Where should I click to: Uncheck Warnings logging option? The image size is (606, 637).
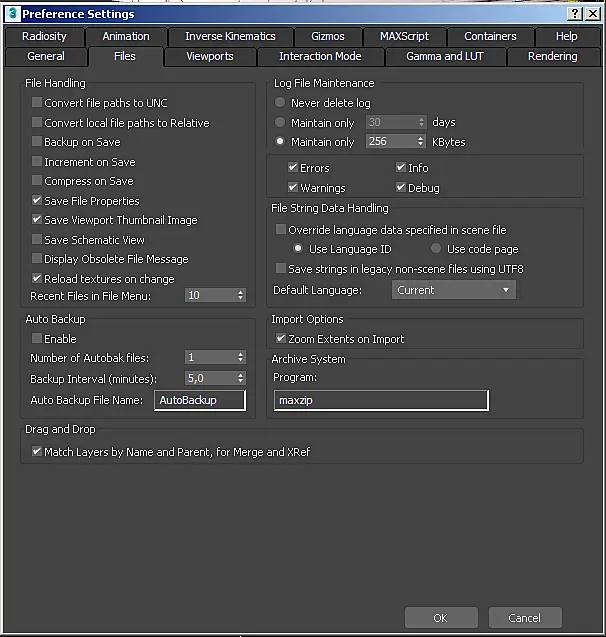[293, 187]
